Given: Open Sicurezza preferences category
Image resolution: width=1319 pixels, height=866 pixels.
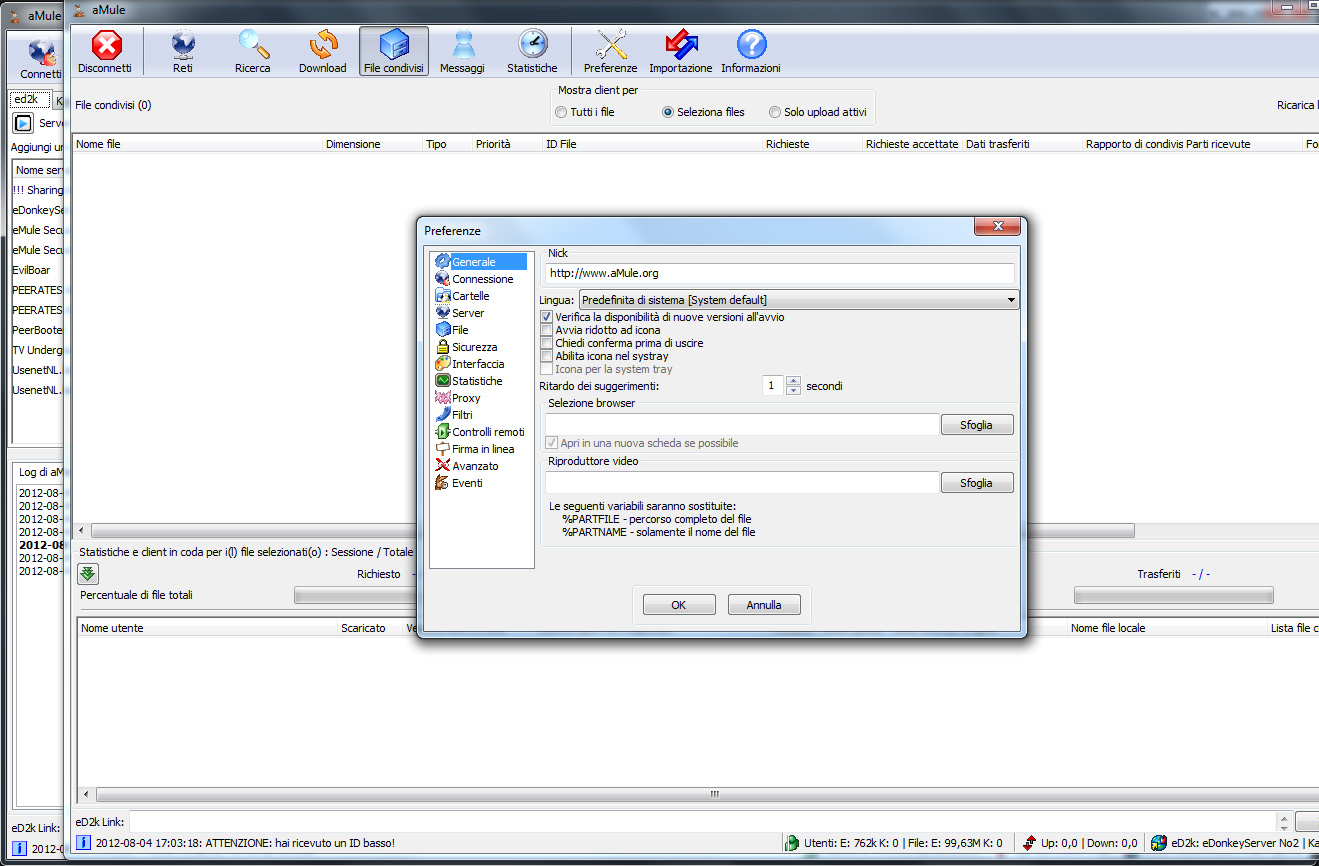Looking at the screenshot, I should [474, 347].
